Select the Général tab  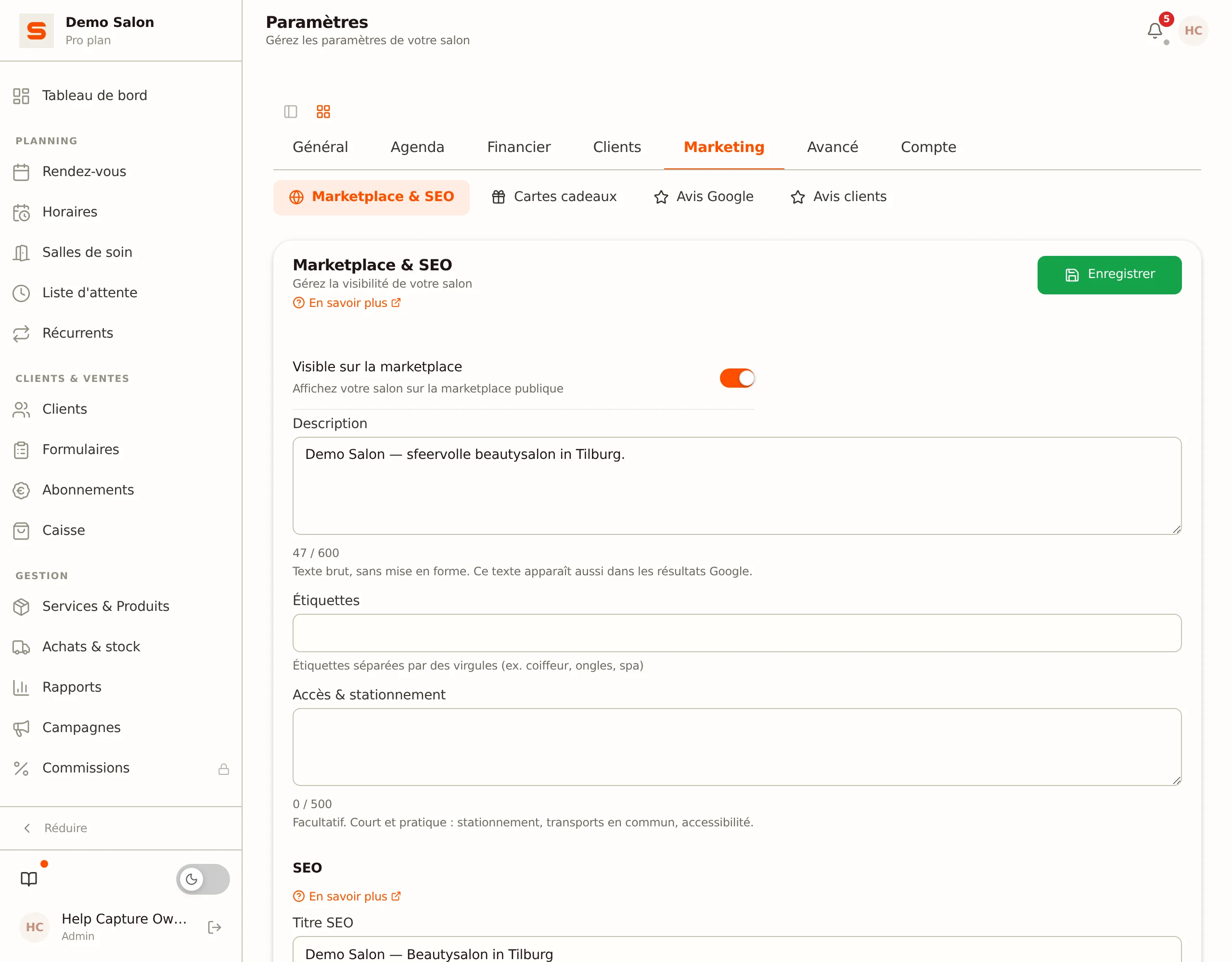click(320, 147)
